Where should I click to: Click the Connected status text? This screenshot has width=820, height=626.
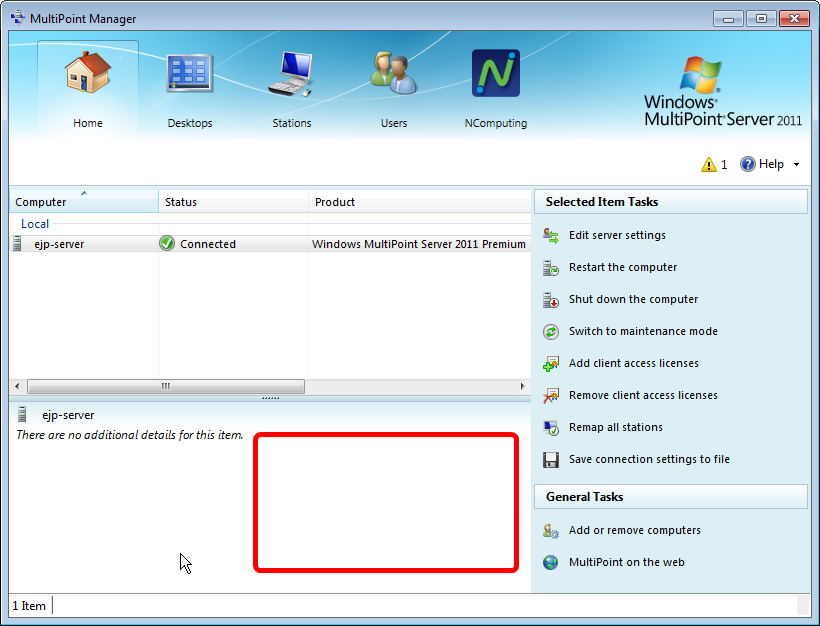pos(208,244)
